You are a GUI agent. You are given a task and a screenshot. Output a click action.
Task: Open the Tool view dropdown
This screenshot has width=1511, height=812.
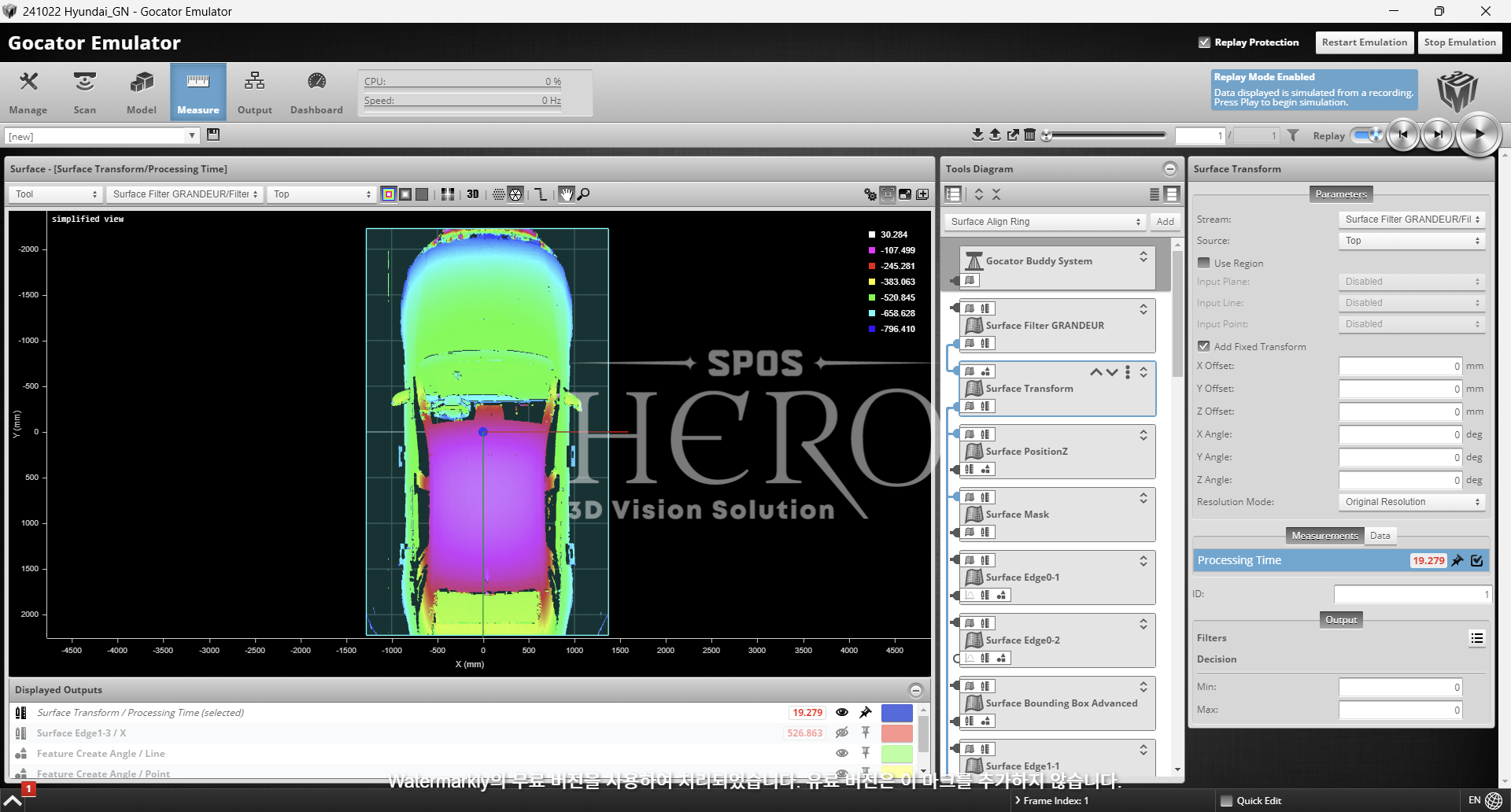pos(57,194)
